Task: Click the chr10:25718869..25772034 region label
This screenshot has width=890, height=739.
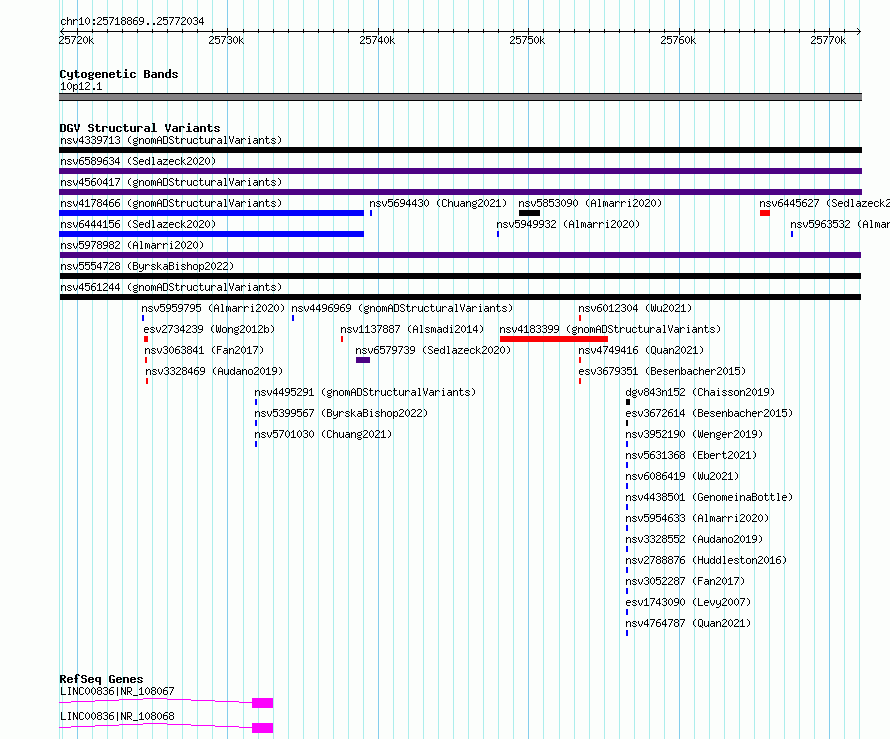Action: coord(132,21)
